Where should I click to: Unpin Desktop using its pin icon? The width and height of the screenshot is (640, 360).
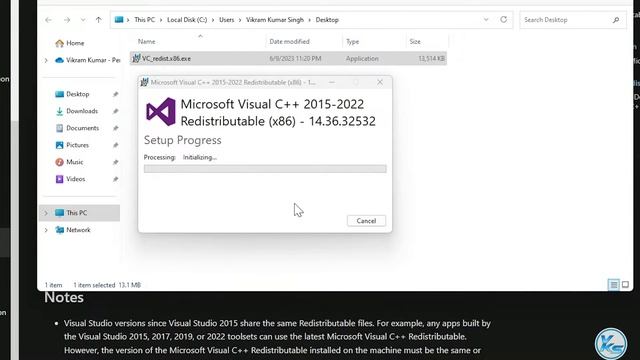click(x=116, y=94)
